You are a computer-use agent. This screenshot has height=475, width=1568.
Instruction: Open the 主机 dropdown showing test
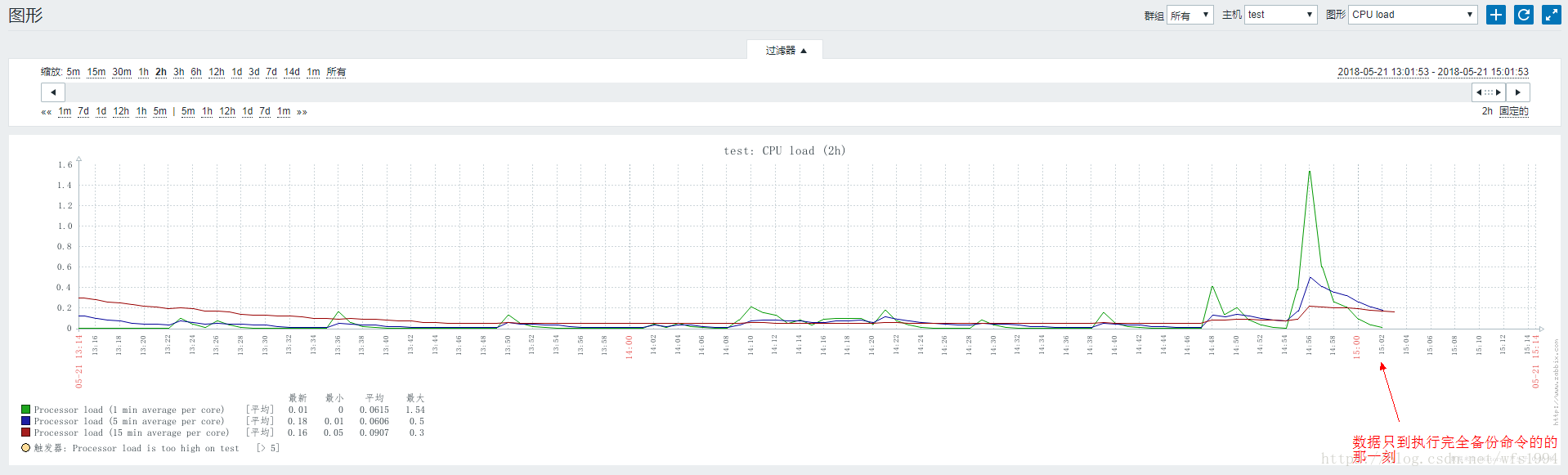(1280, 15)
